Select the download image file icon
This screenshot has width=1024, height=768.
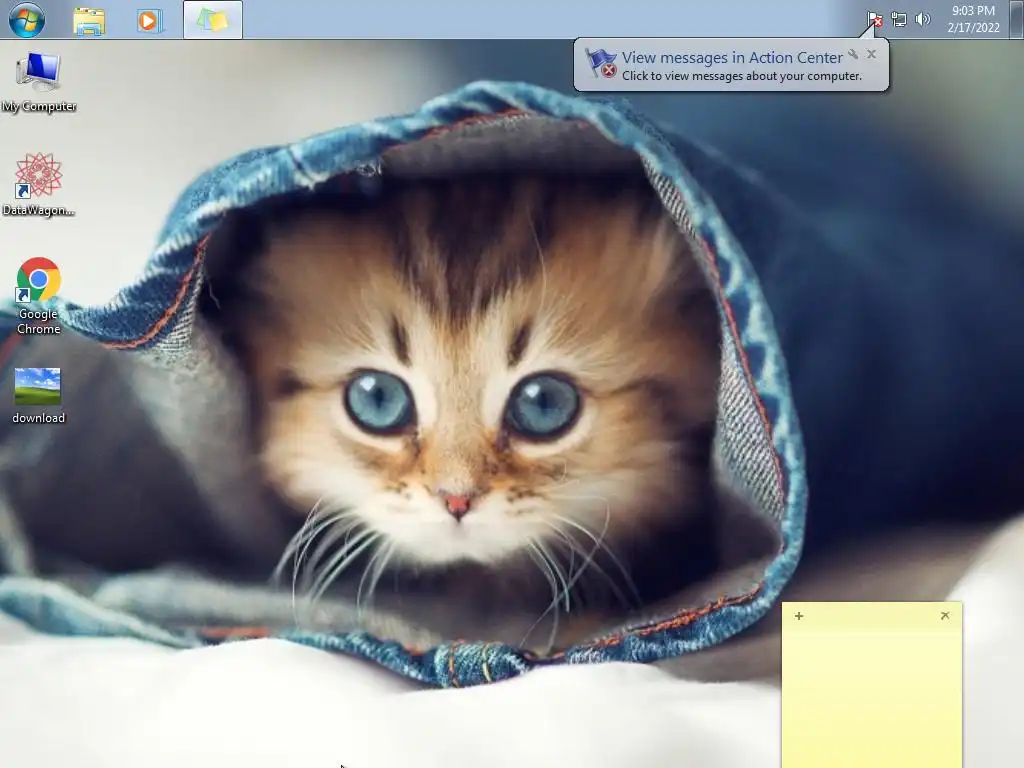tap(38, 396)
